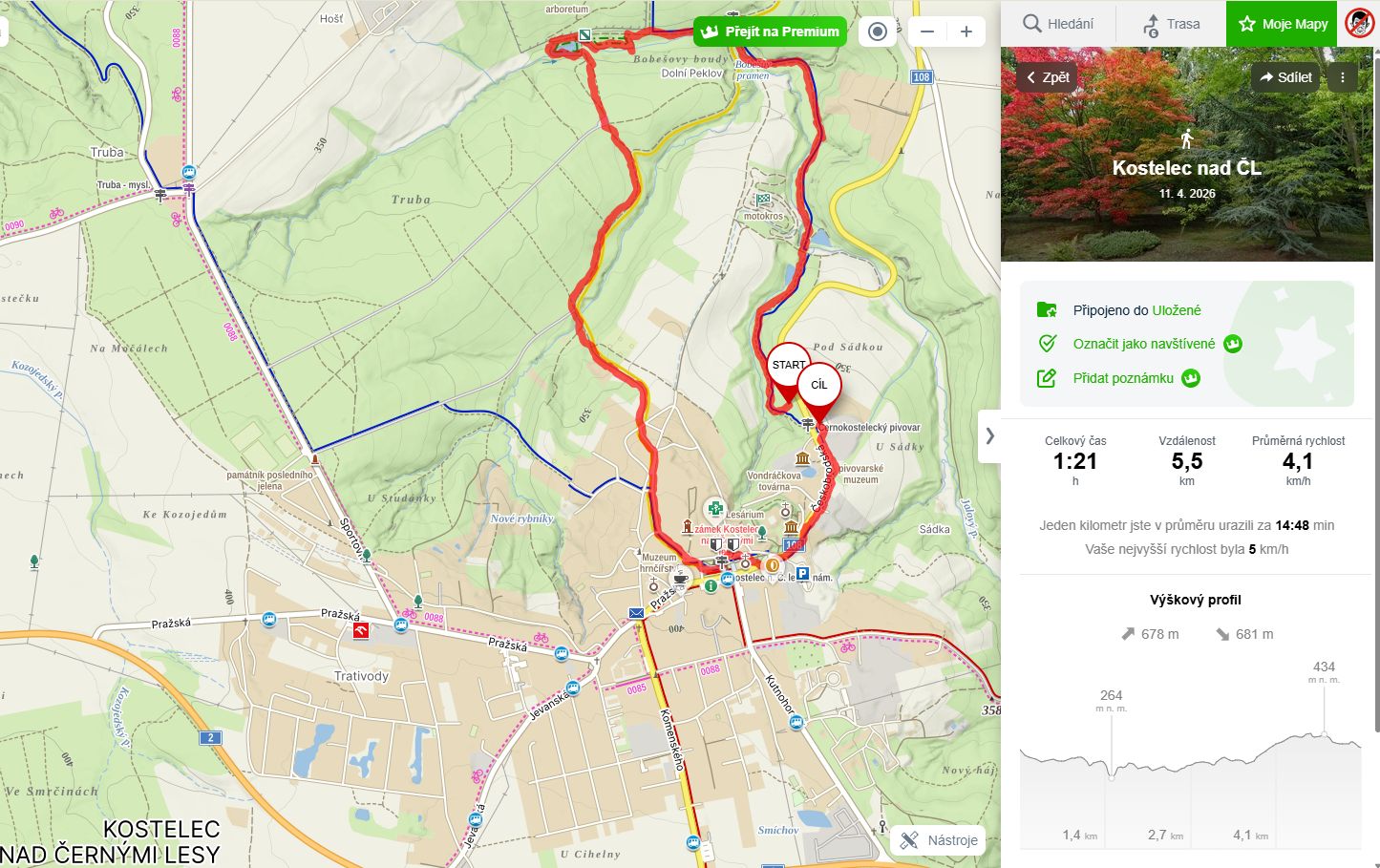Click Přidat poznámku to add a note
Viewport: 1380px width, 868px height.
(x=1123, y=378)
